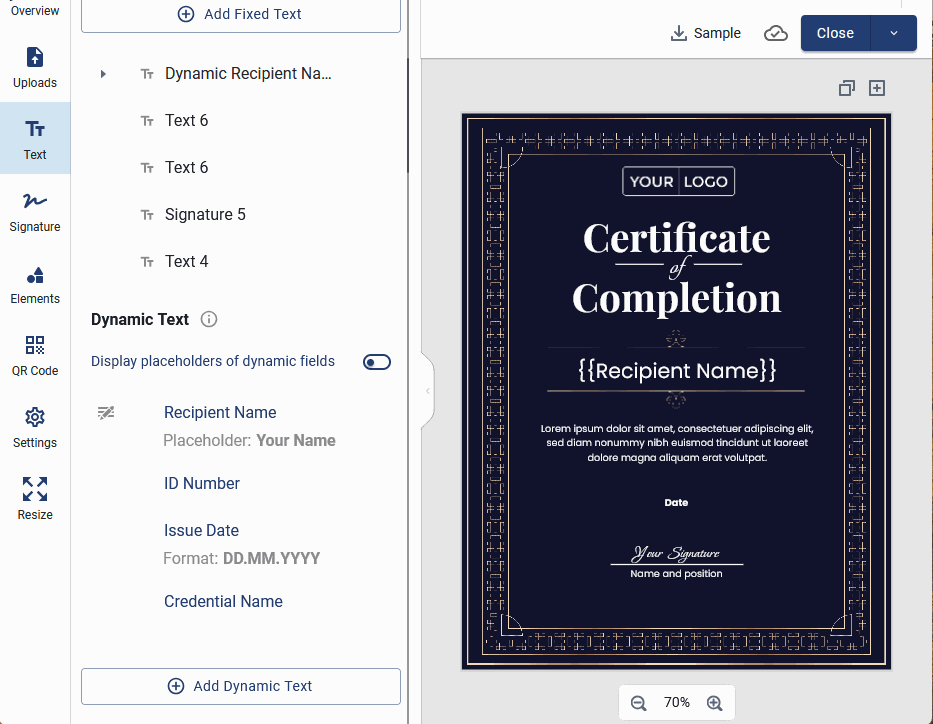The height and width of the screenshot is (724, 933).
Task: Click the duplicate page icon above the certificate
Action: point(846,88)
